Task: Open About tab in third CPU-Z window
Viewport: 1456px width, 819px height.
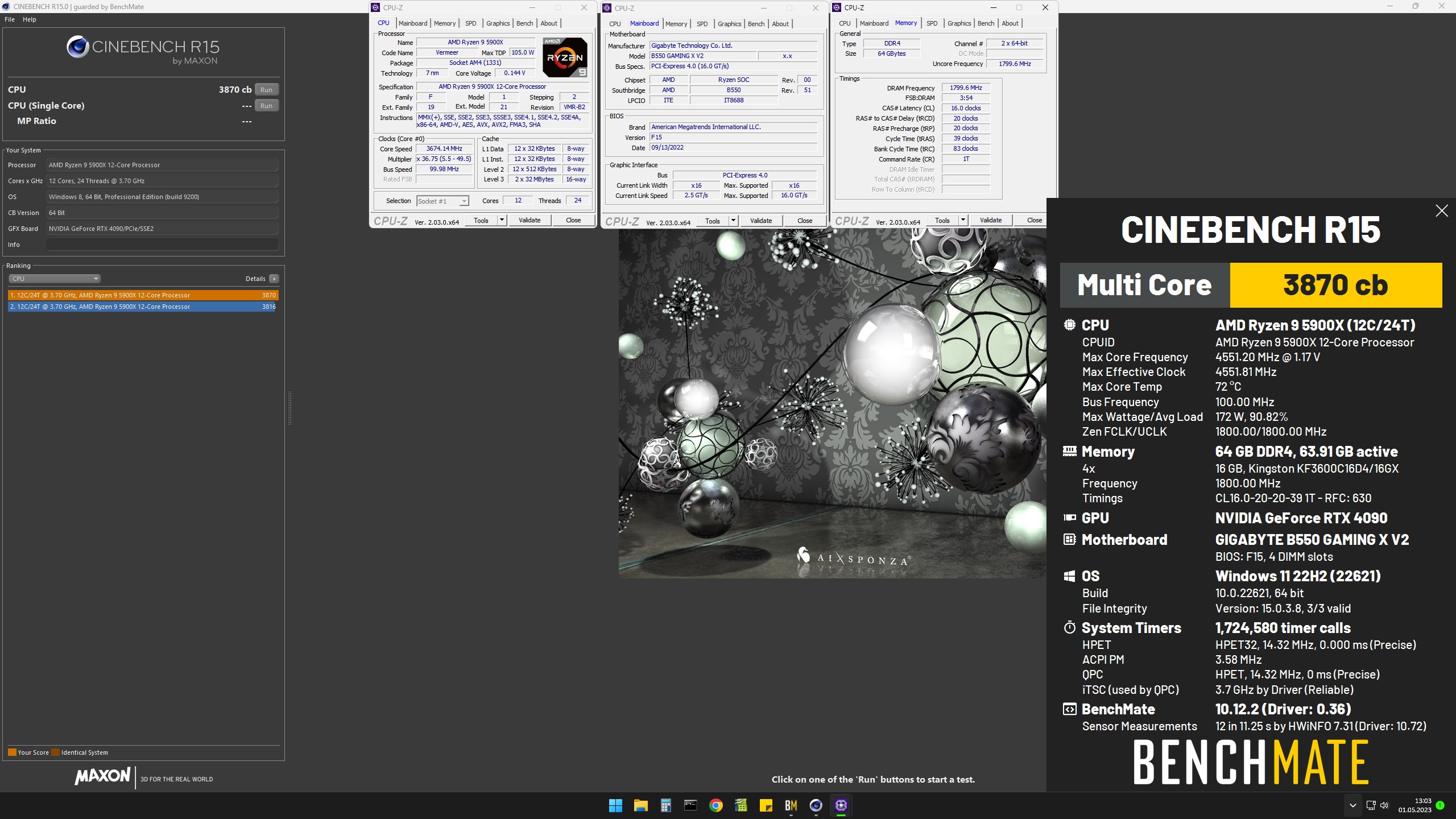Action: [1010, 23]
